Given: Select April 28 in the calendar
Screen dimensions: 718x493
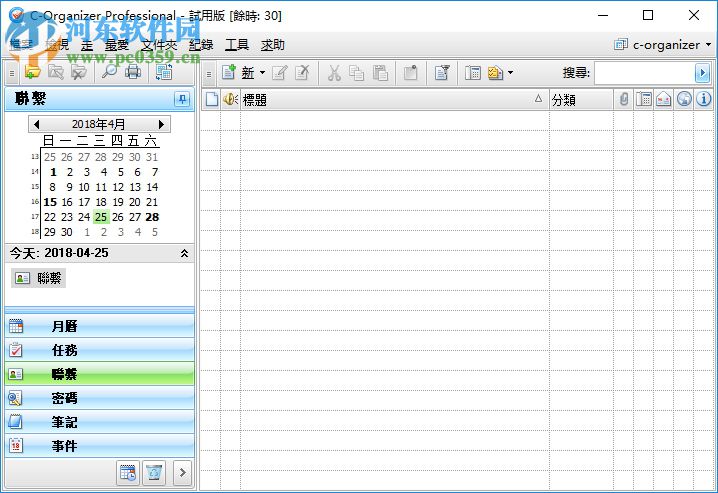Looking at the screenshot, I should pos(152,217).
